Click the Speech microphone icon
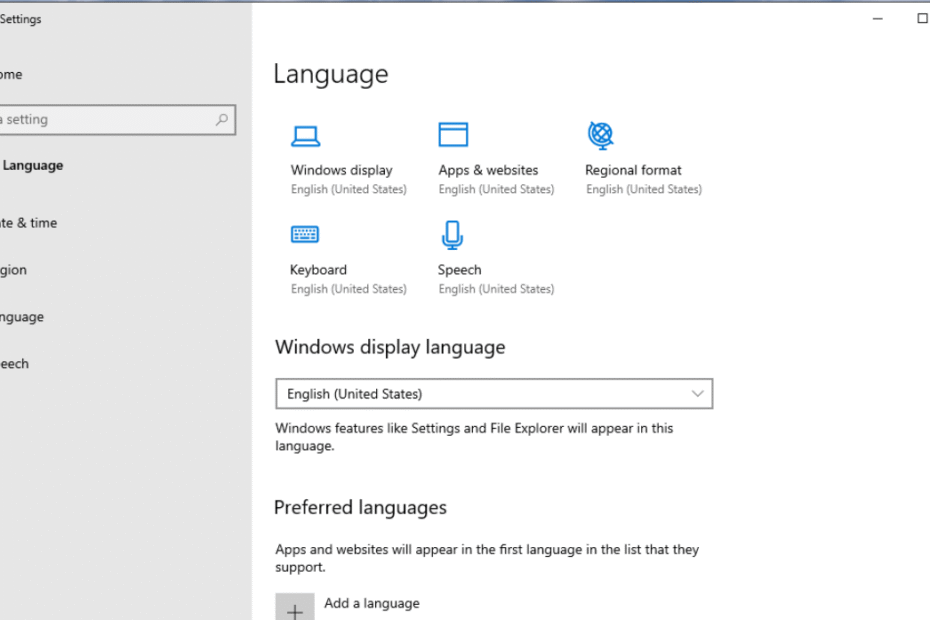Viewport: 930px width, 620px height. coord(453,235)
